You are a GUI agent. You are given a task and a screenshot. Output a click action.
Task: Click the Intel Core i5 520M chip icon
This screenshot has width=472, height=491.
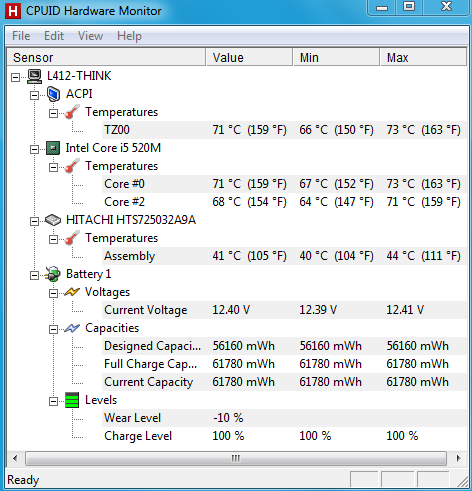point(53,148)
